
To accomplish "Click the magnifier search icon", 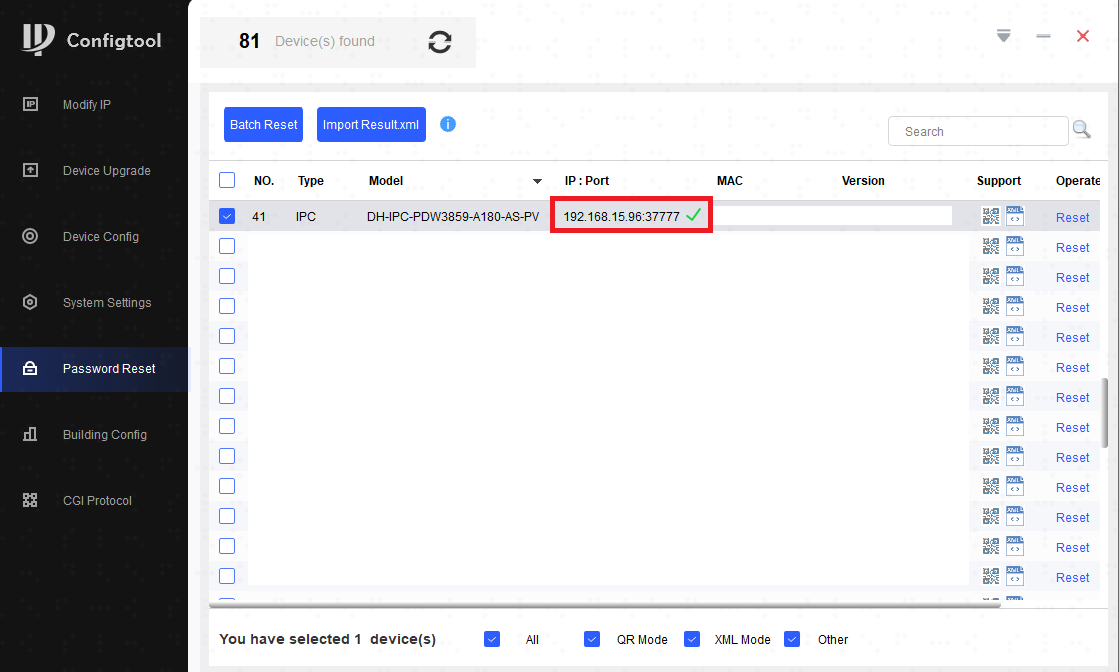I will point(1081,130).
